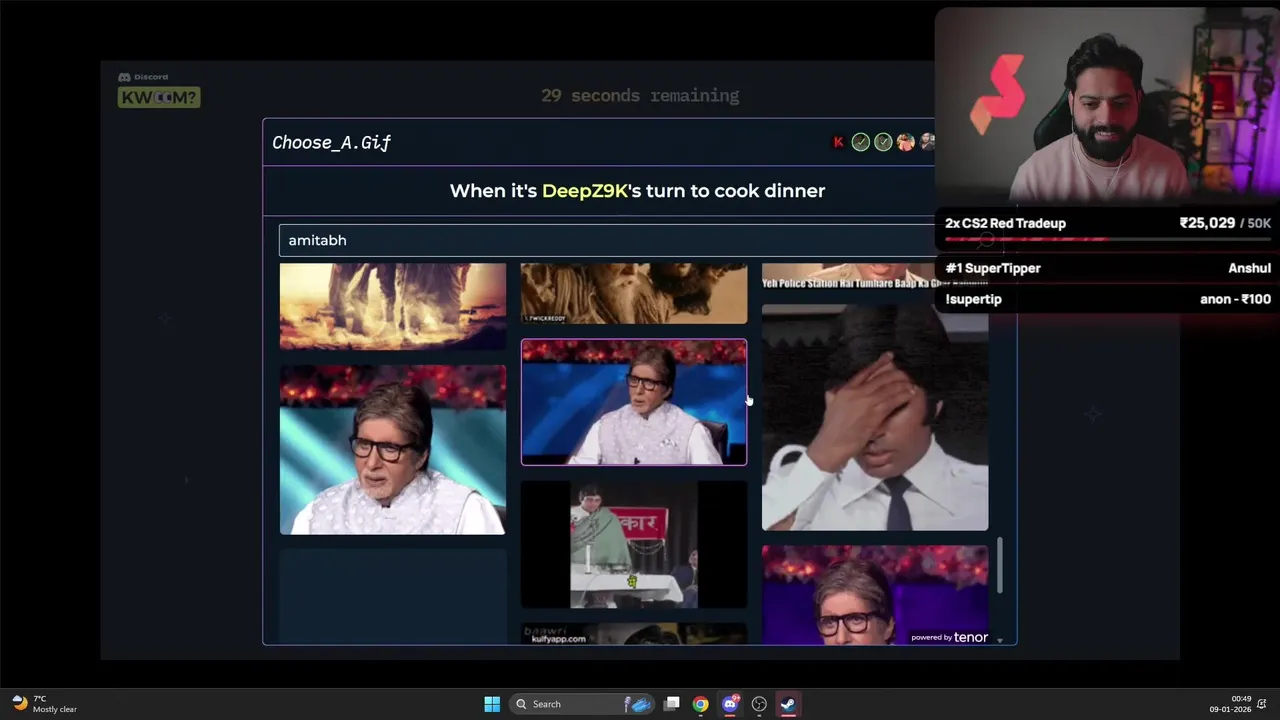This screenshot has height=720, width=1280.
Task: Select the large Amitabh GIF with teal background
Action: pos(392,450)
